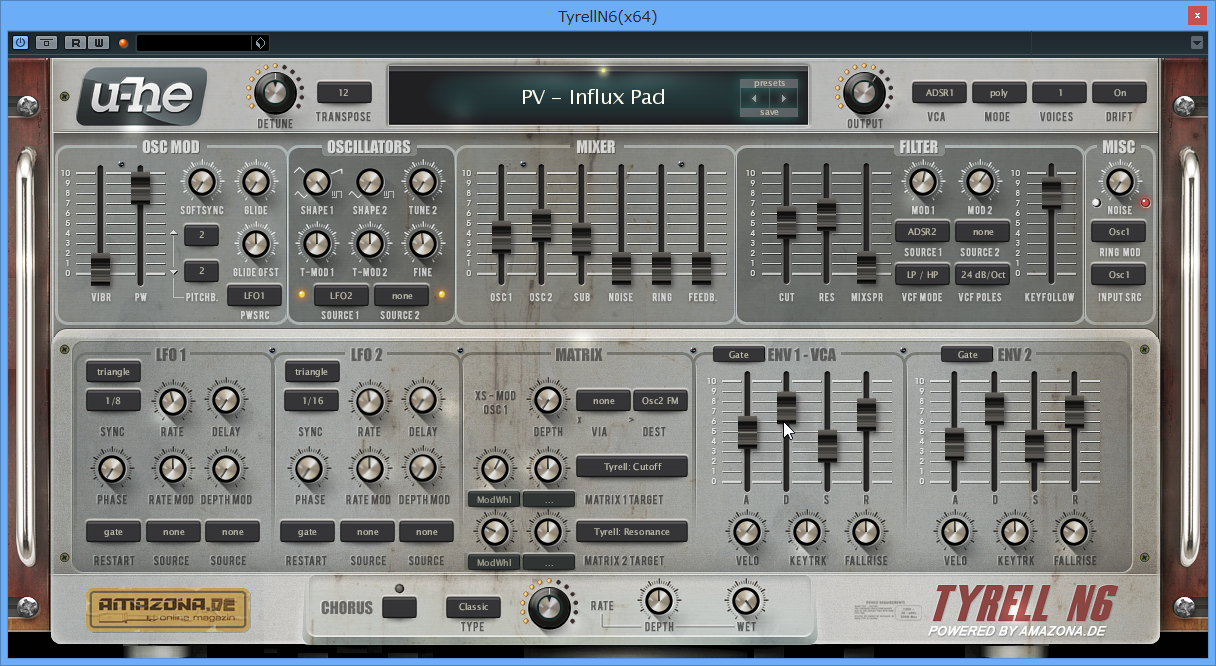The image size is (1216, 666).
Task: Open LFO 2 sync 1/16 selector
Action: 311,401
